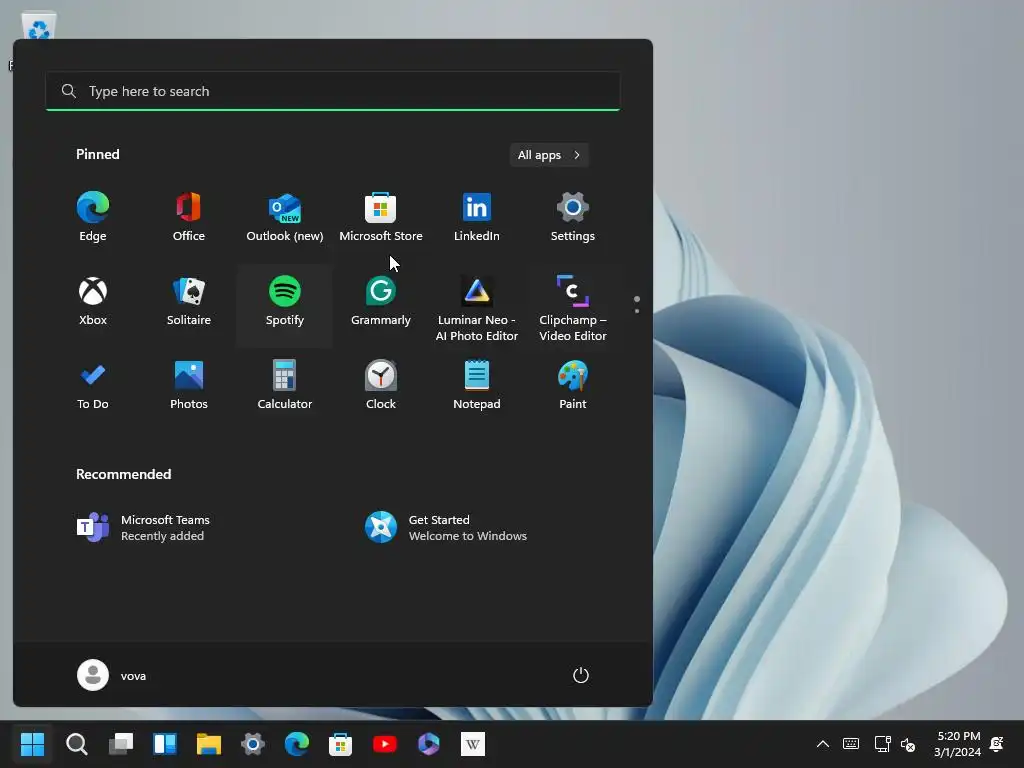Open the Power options button
The width and height of the screenshot is (1024, 768).
tap(581, 675)
